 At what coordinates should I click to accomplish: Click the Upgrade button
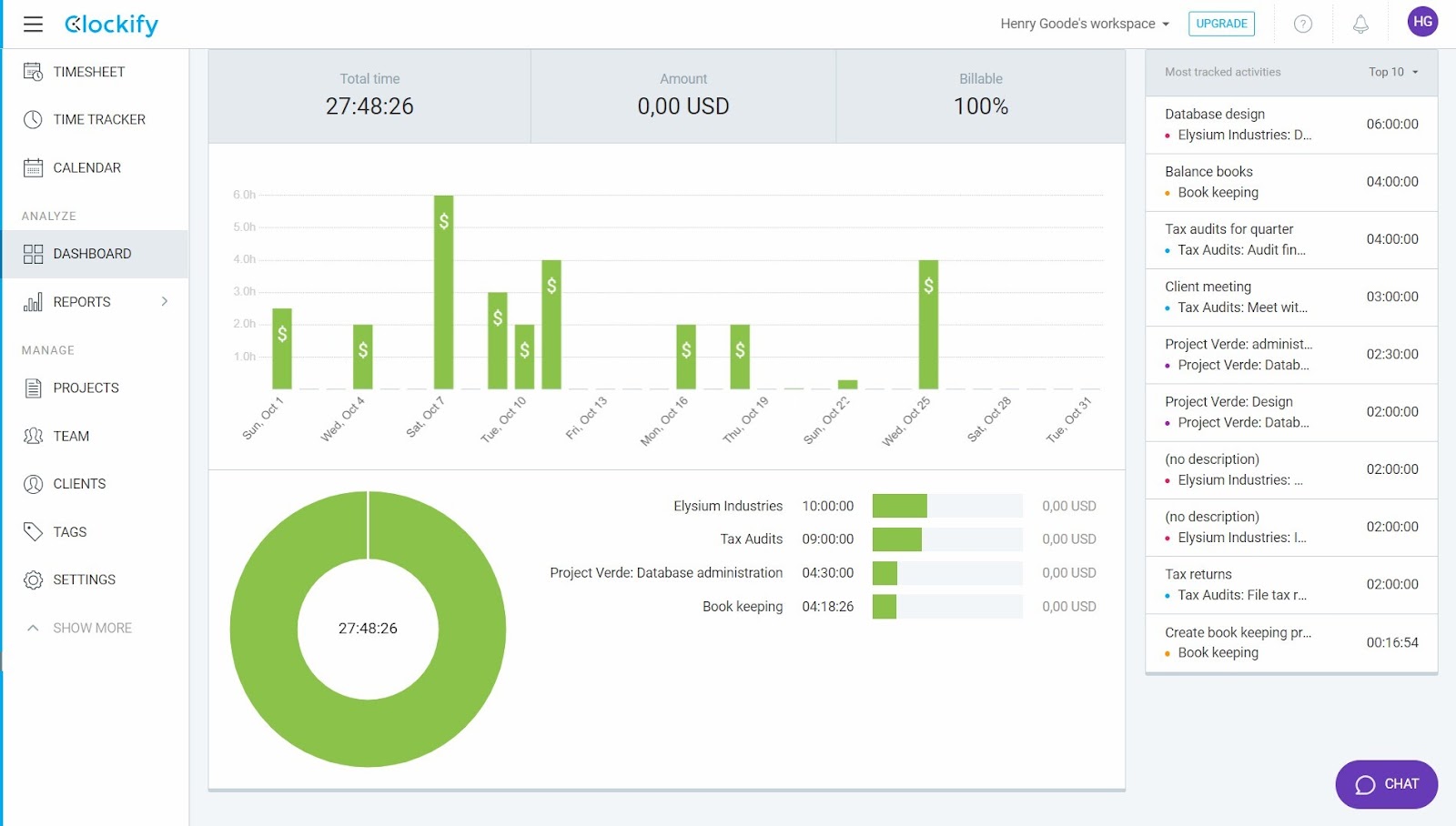[1221, 24]
